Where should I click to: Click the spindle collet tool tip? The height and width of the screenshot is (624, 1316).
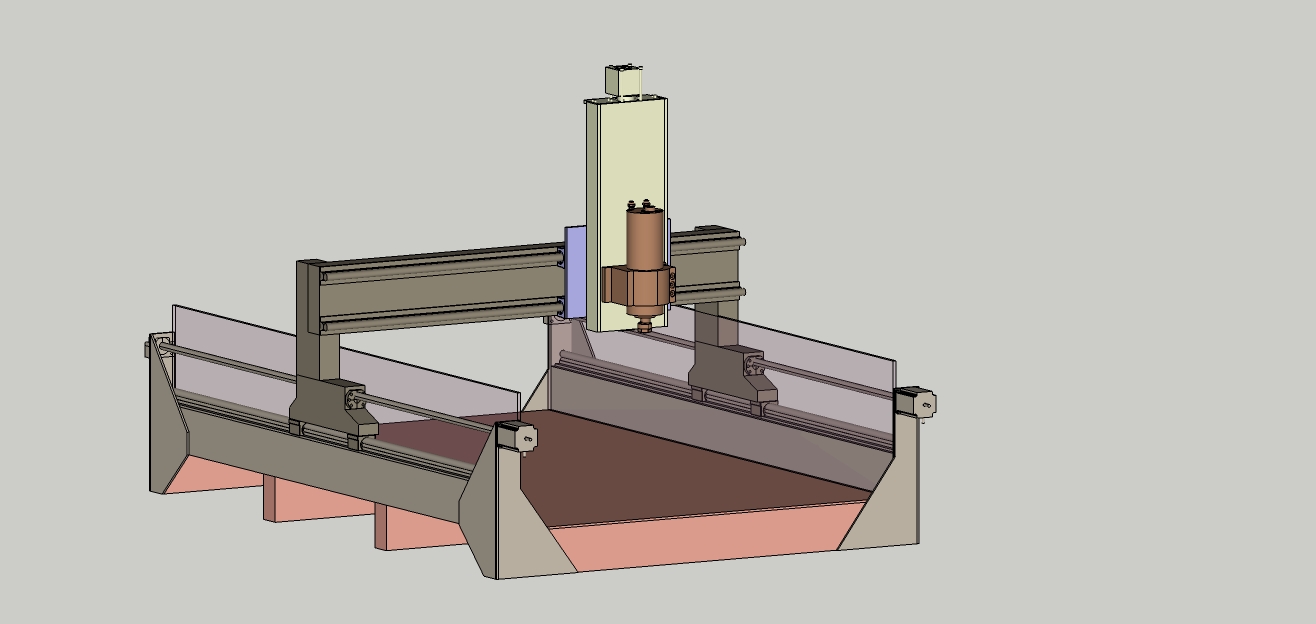[x=645, y=325]
